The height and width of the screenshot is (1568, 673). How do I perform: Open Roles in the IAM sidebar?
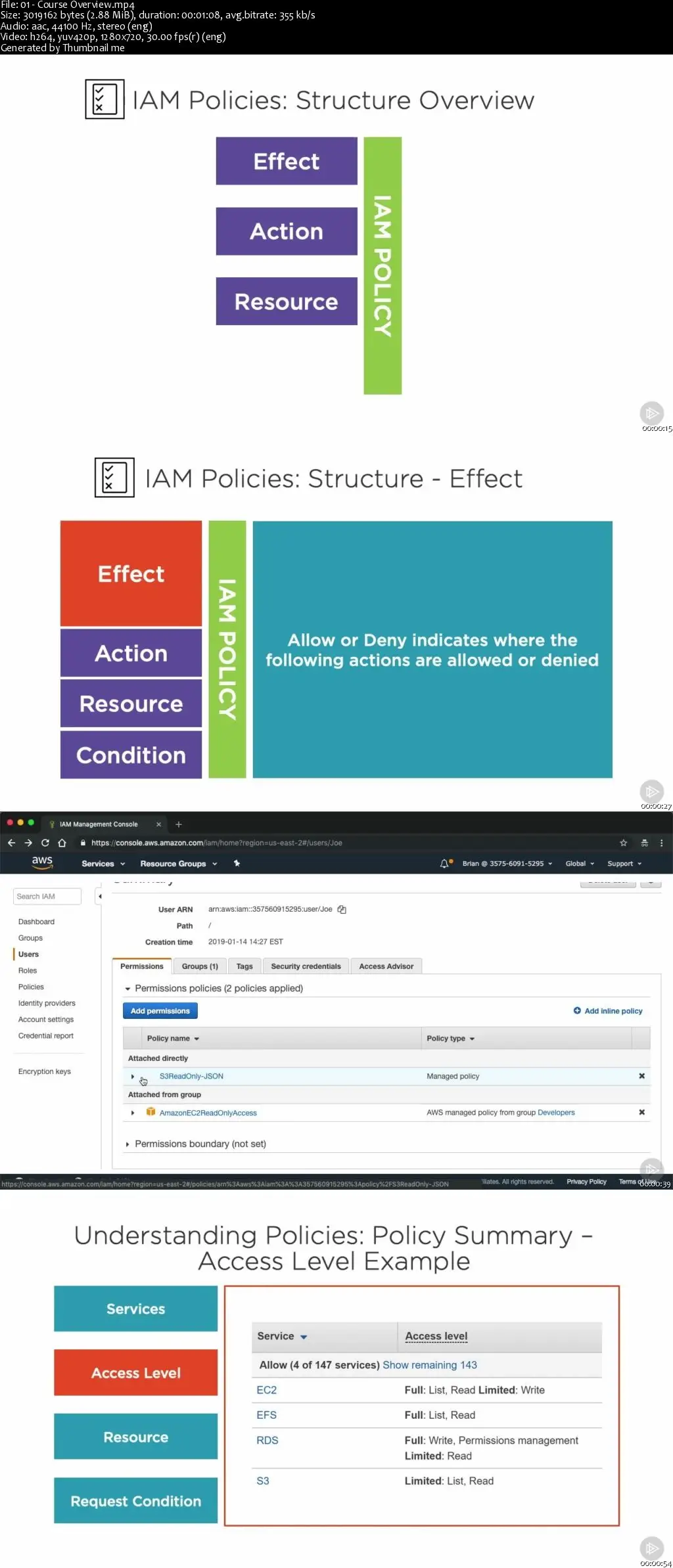[28, 971]
